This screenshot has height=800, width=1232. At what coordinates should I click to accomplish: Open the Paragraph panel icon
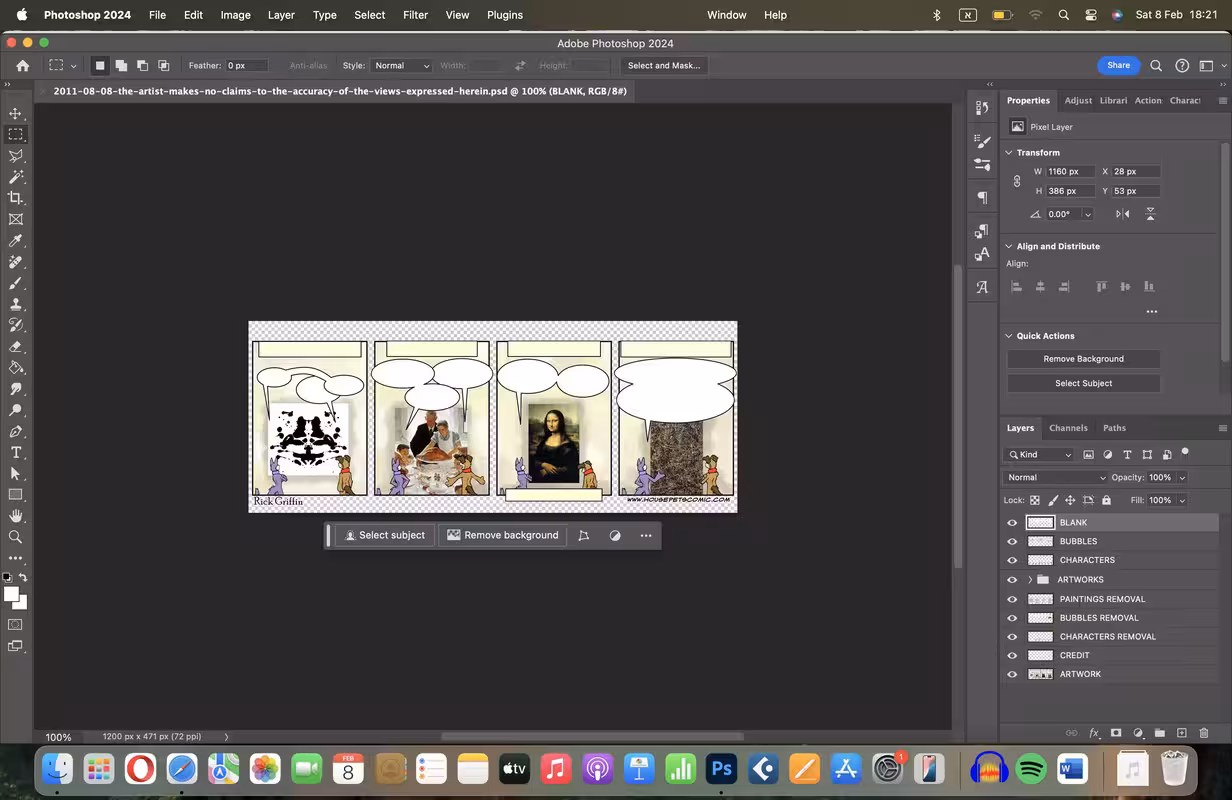[x=982, y=198]
